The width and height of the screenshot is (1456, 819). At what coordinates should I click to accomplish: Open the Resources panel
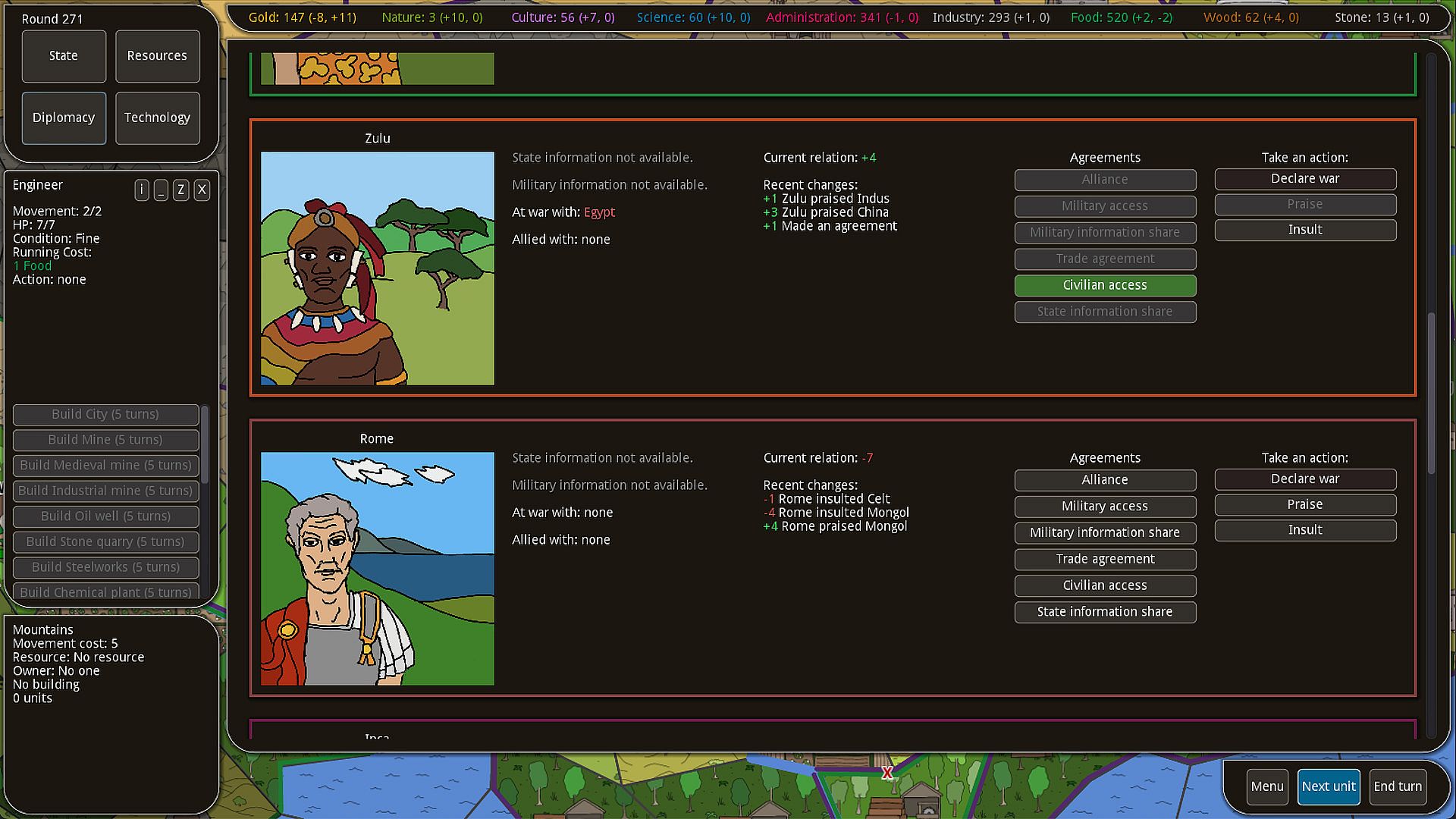tap(157, 56)
